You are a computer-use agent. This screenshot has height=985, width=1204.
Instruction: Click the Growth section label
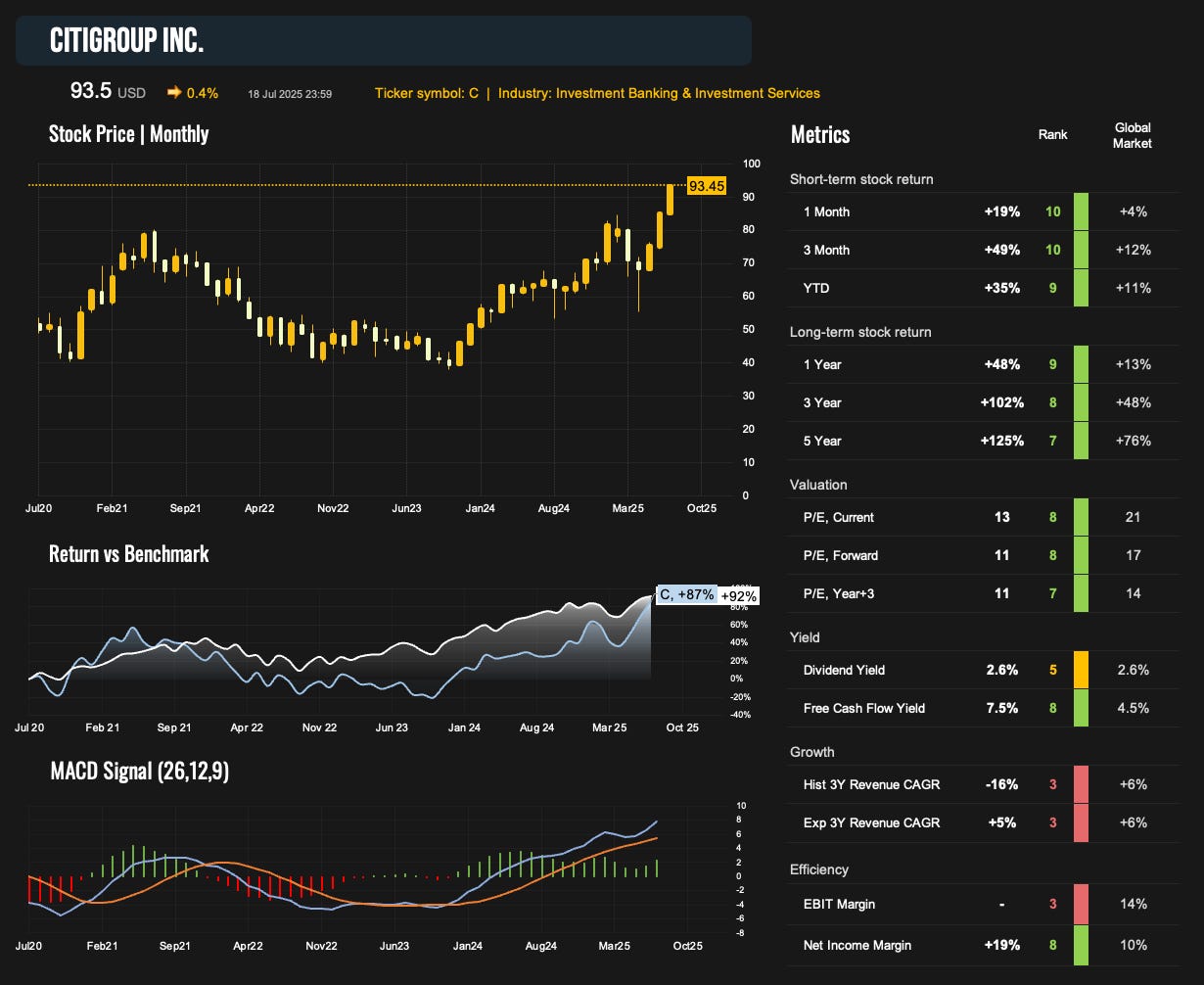point(812,752)
